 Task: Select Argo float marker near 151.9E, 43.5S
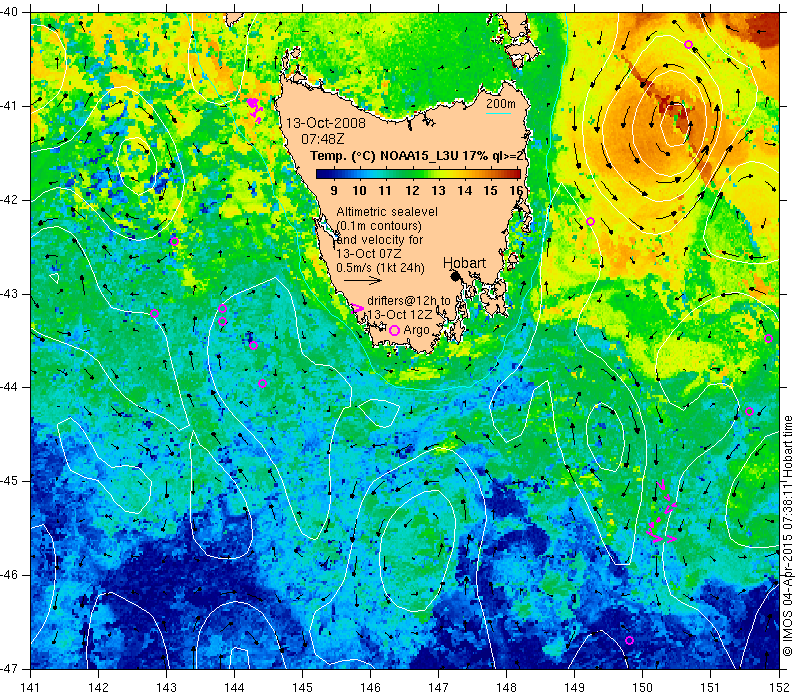pyautogui.click(x=768, y=338)
